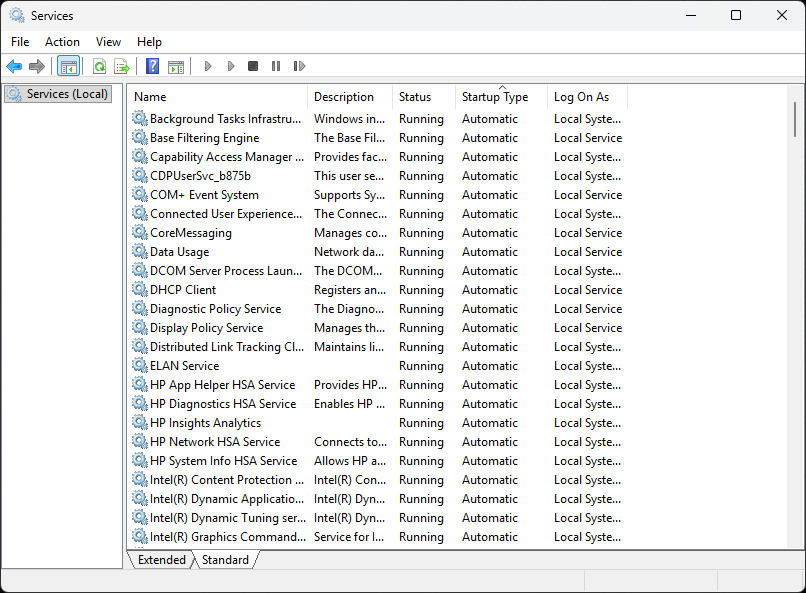806x593 pixels.
Task: Select the DHCP Client service row
Action: (183, 290)
